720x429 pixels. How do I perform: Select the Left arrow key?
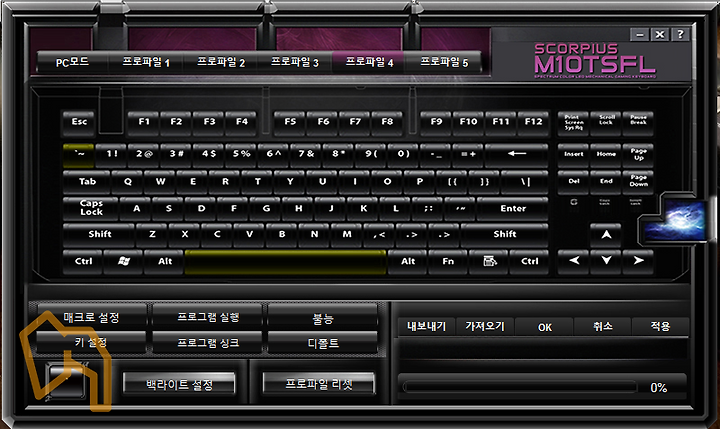(x=574, y=261)
